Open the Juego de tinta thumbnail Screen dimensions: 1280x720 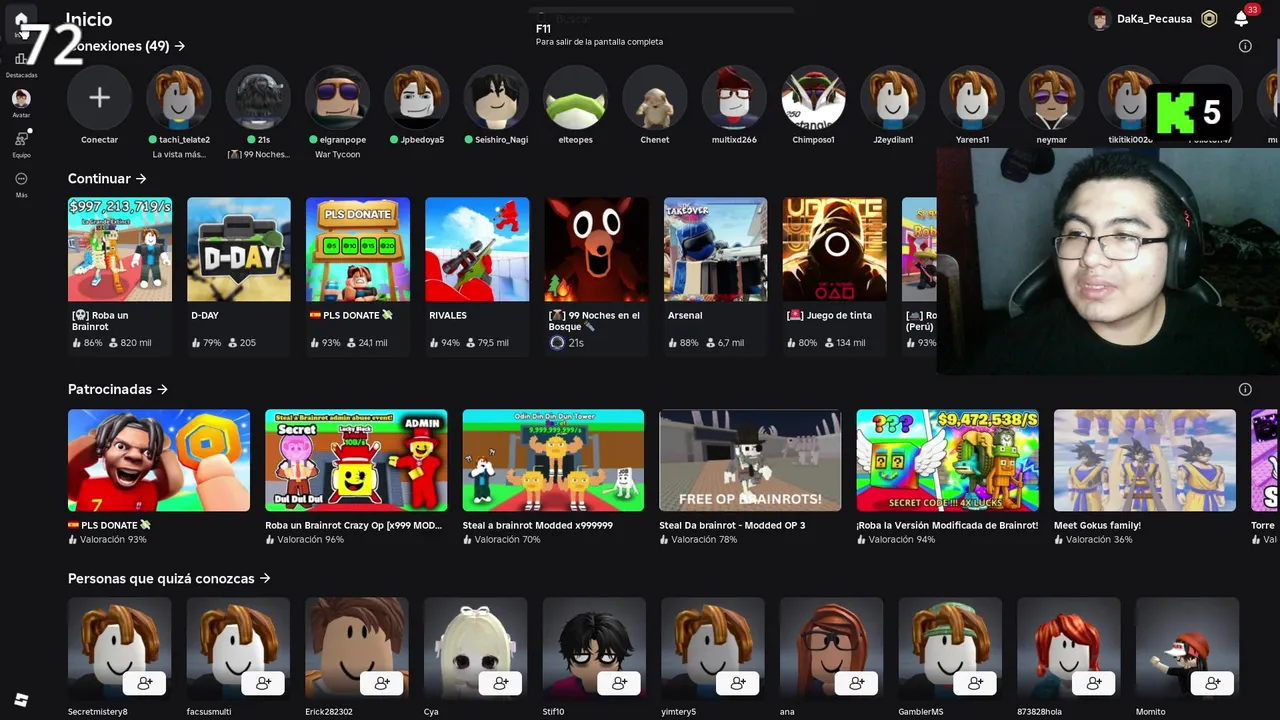coord(834,249)
